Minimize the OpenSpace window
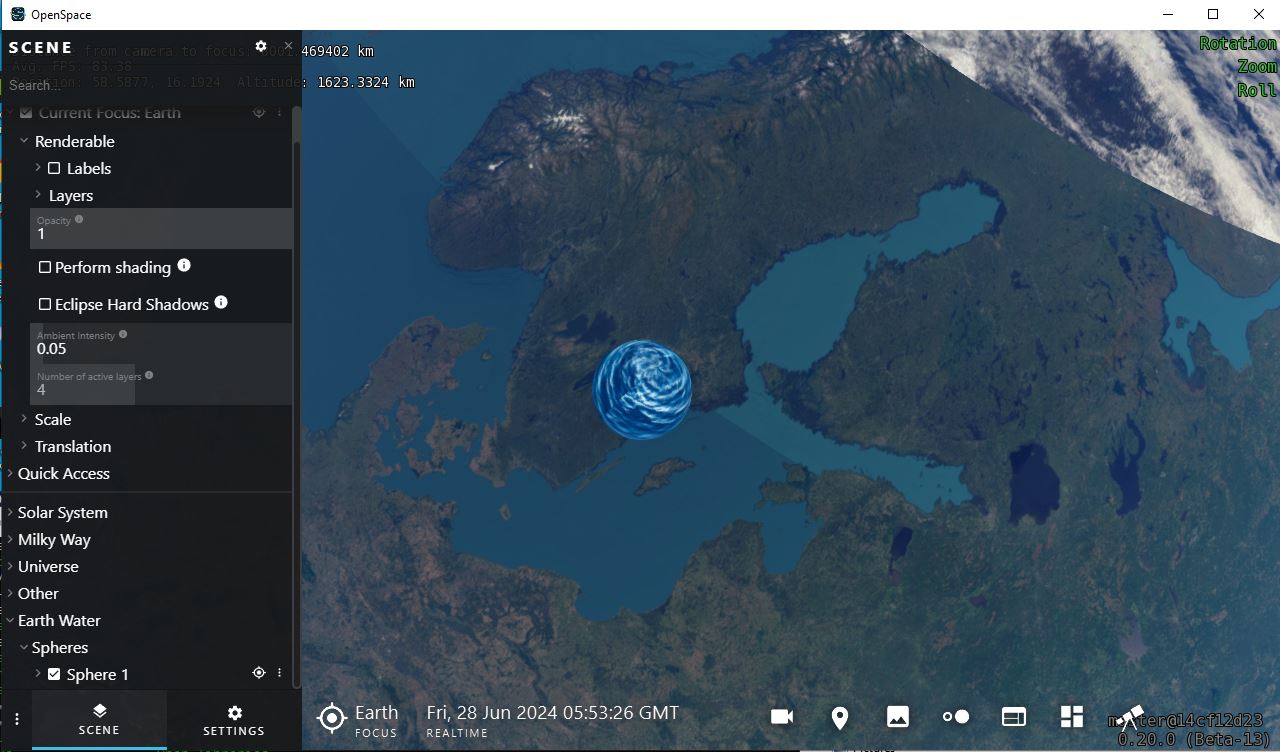 [1167, 14]
